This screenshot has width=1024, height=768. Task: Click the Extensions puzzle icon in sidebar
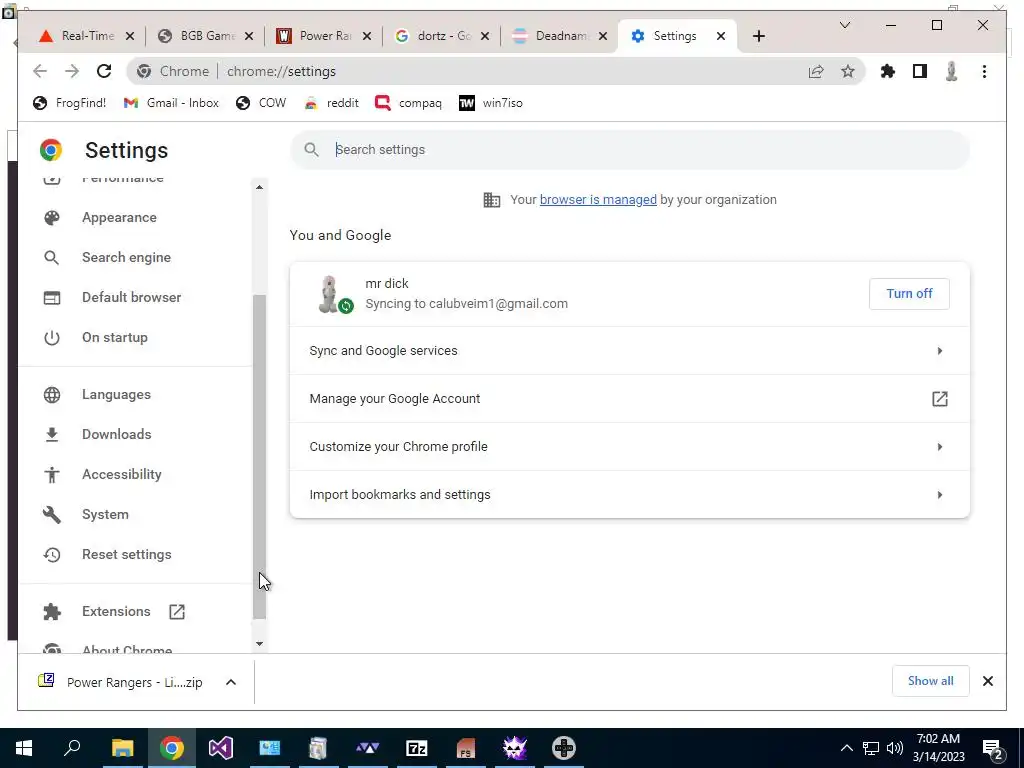[x=52, y=611]
